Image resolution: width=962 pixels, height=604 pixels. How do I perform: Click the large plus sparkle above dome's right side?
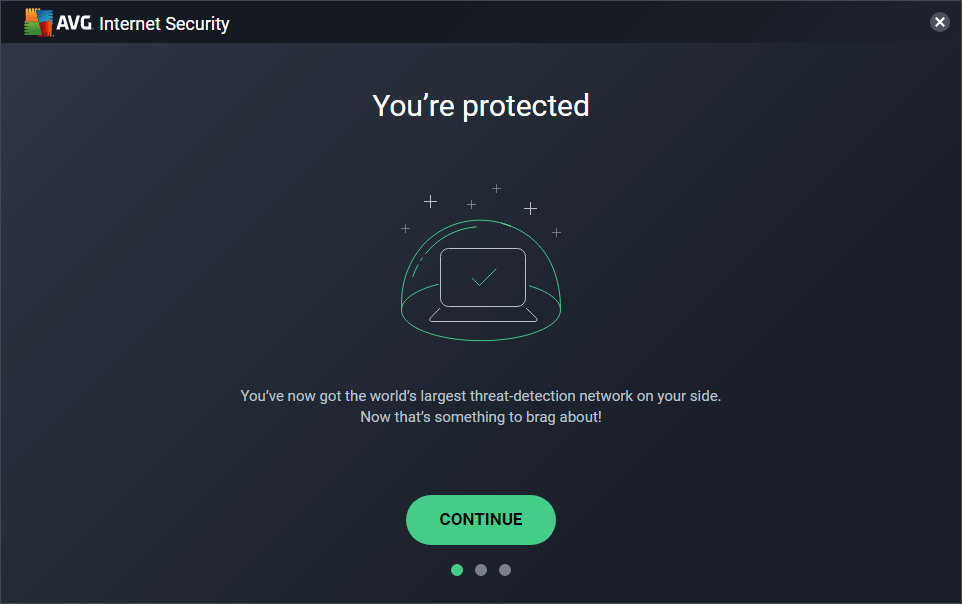click(x=530, y=208)
